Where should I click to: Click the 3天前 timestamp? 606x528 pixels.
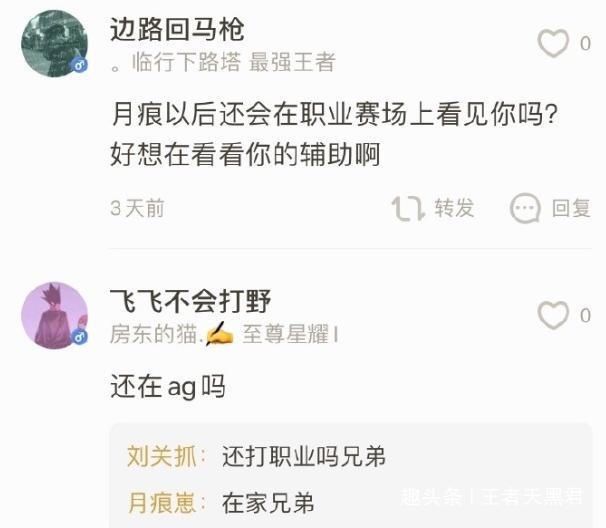138,208
